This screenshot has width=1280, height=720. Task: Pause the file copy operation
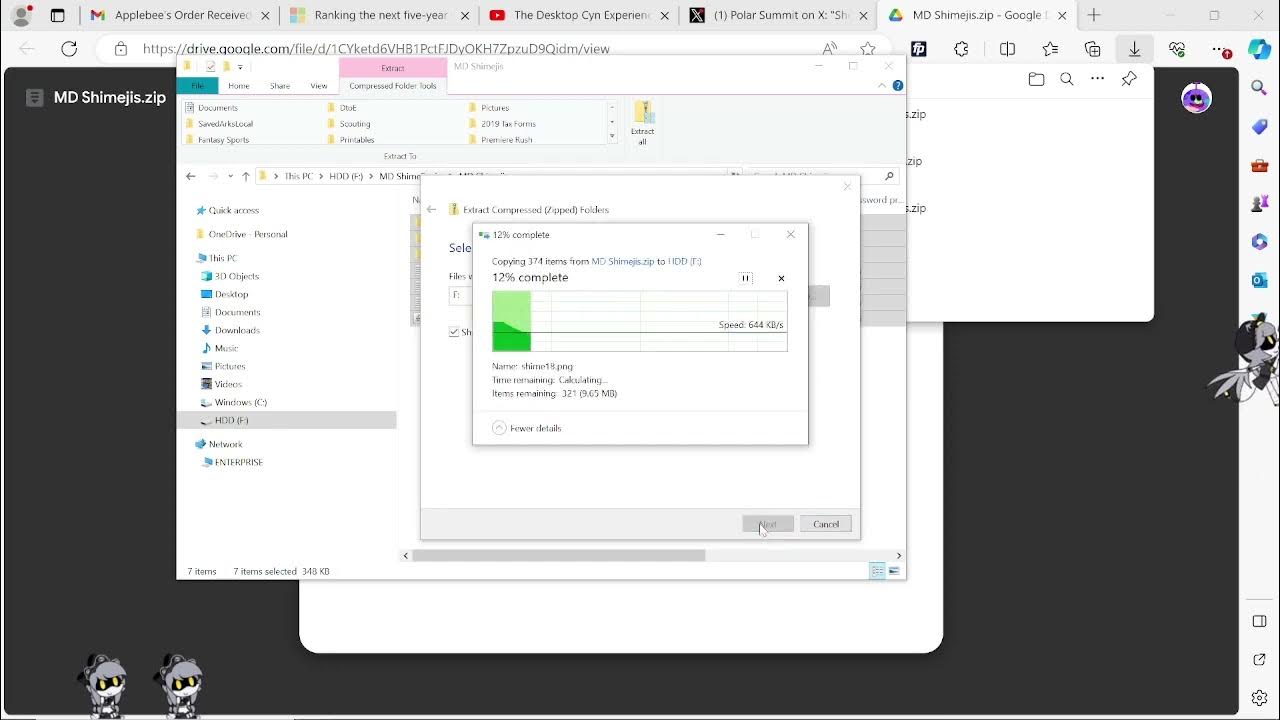[x=746, y=278]
